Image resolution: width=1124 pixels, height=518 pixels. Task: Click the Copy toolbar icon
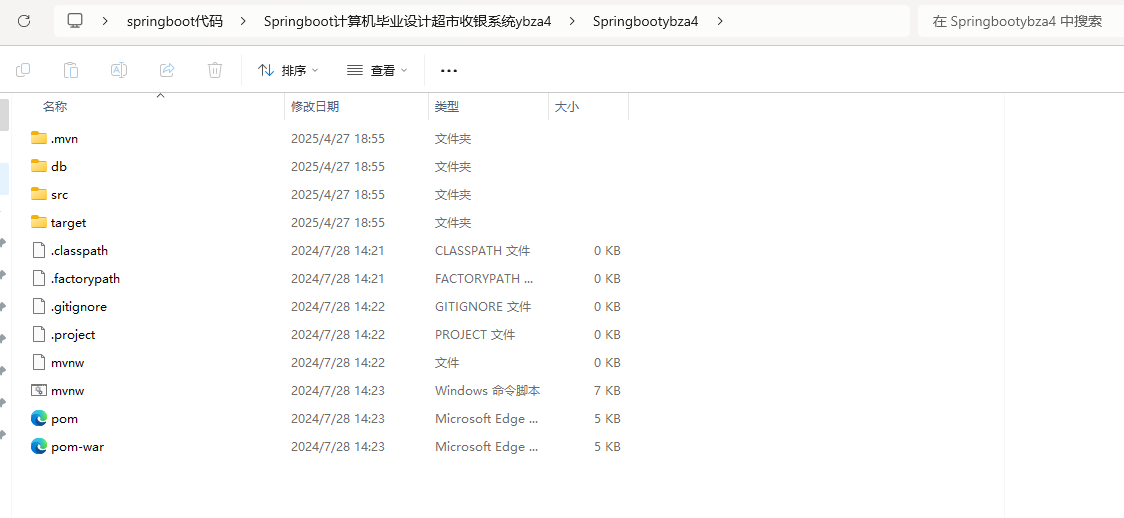[x=23, y=69]
